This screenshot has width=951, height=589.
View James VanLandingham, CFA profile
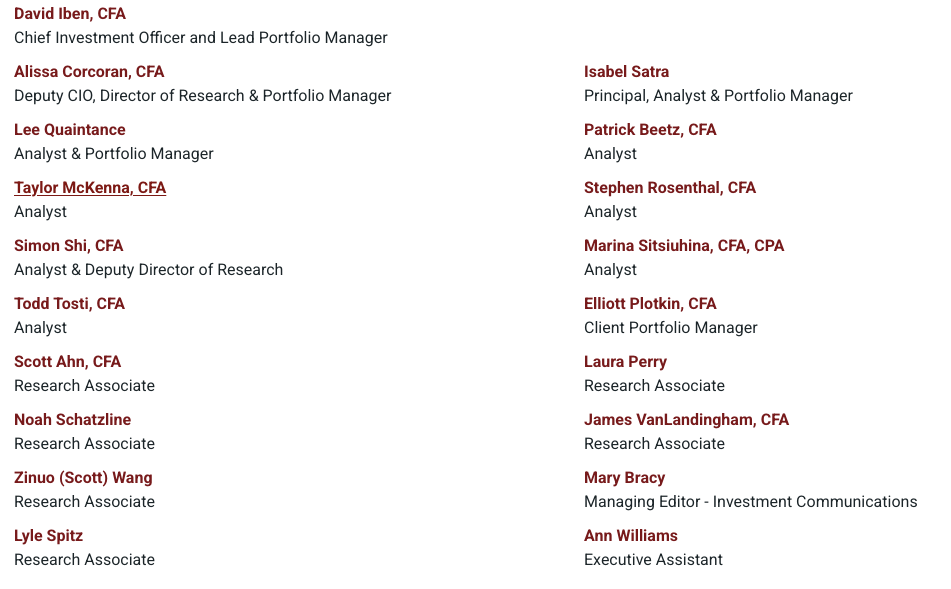coord(687,420)
